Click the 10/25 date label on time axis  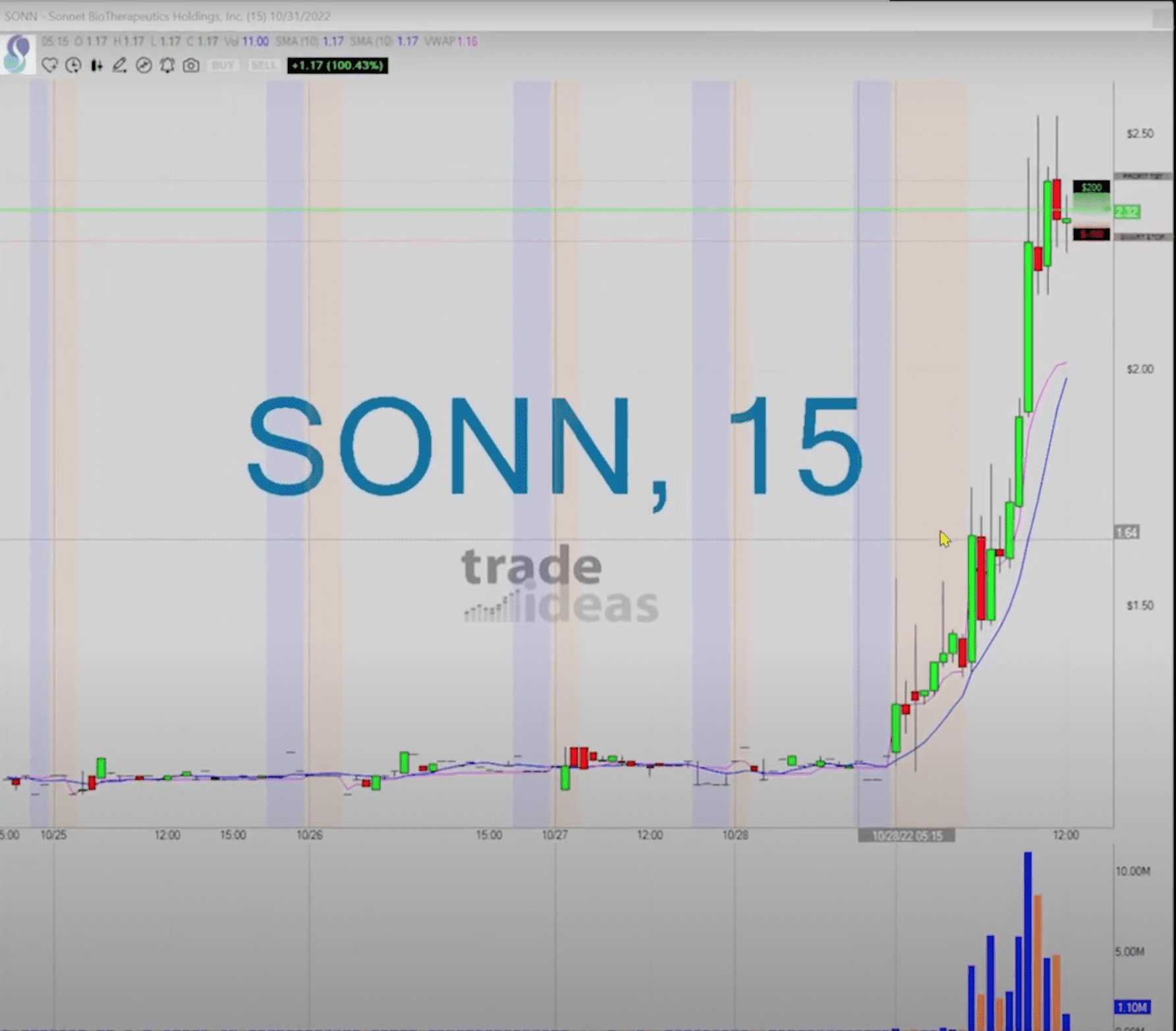coord(53,835)
